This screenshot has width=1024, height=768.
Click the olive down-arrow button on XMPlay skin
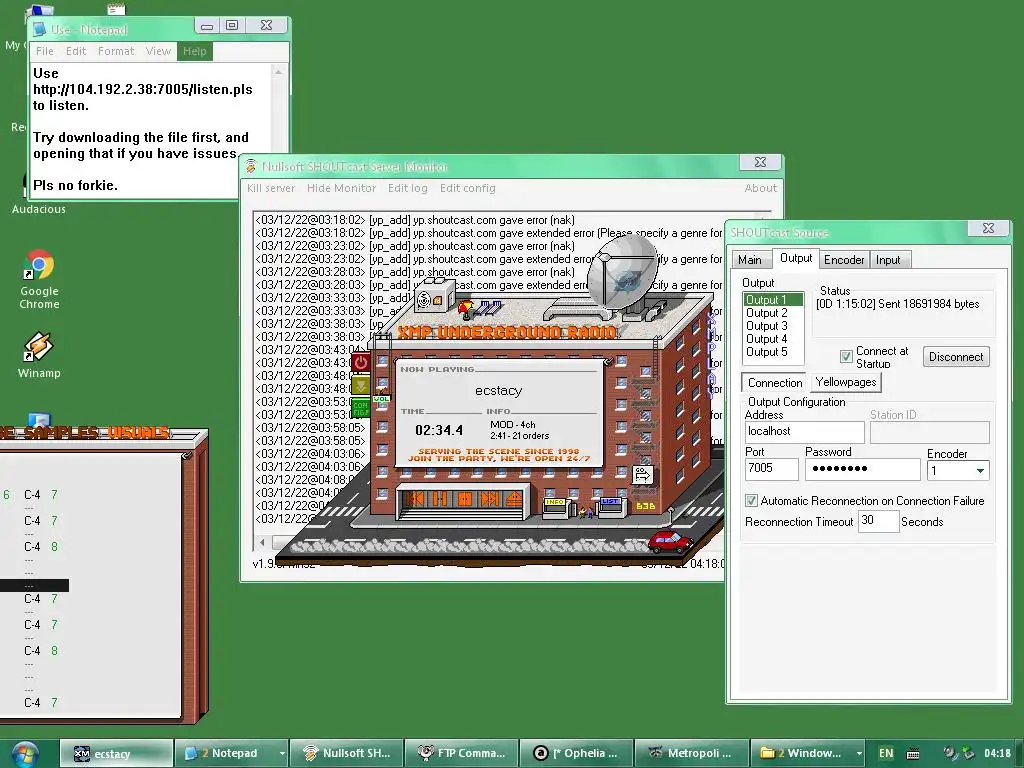click(x=360, y=385)
